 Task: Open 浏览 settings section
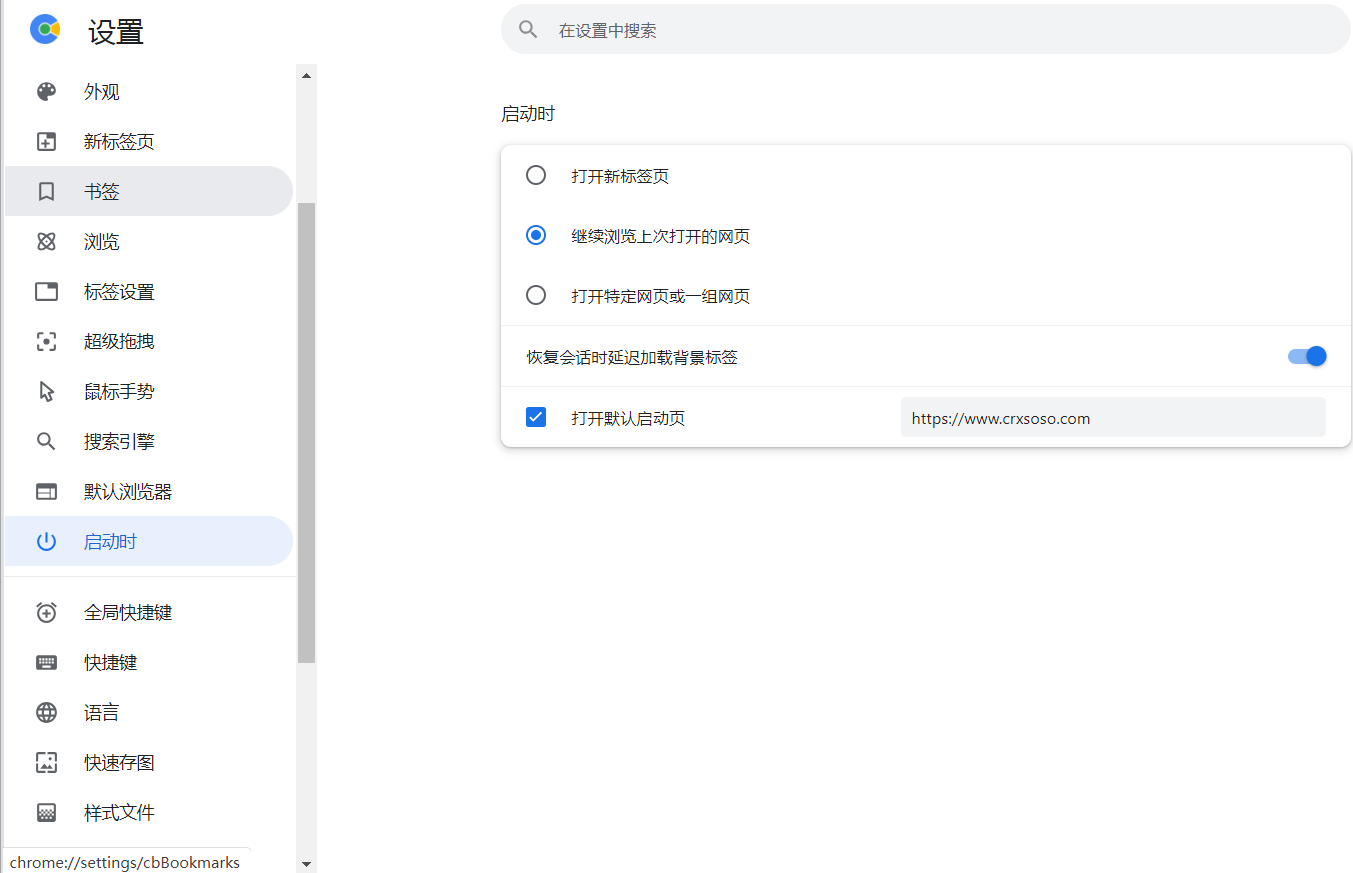click(x=149, y=242)
